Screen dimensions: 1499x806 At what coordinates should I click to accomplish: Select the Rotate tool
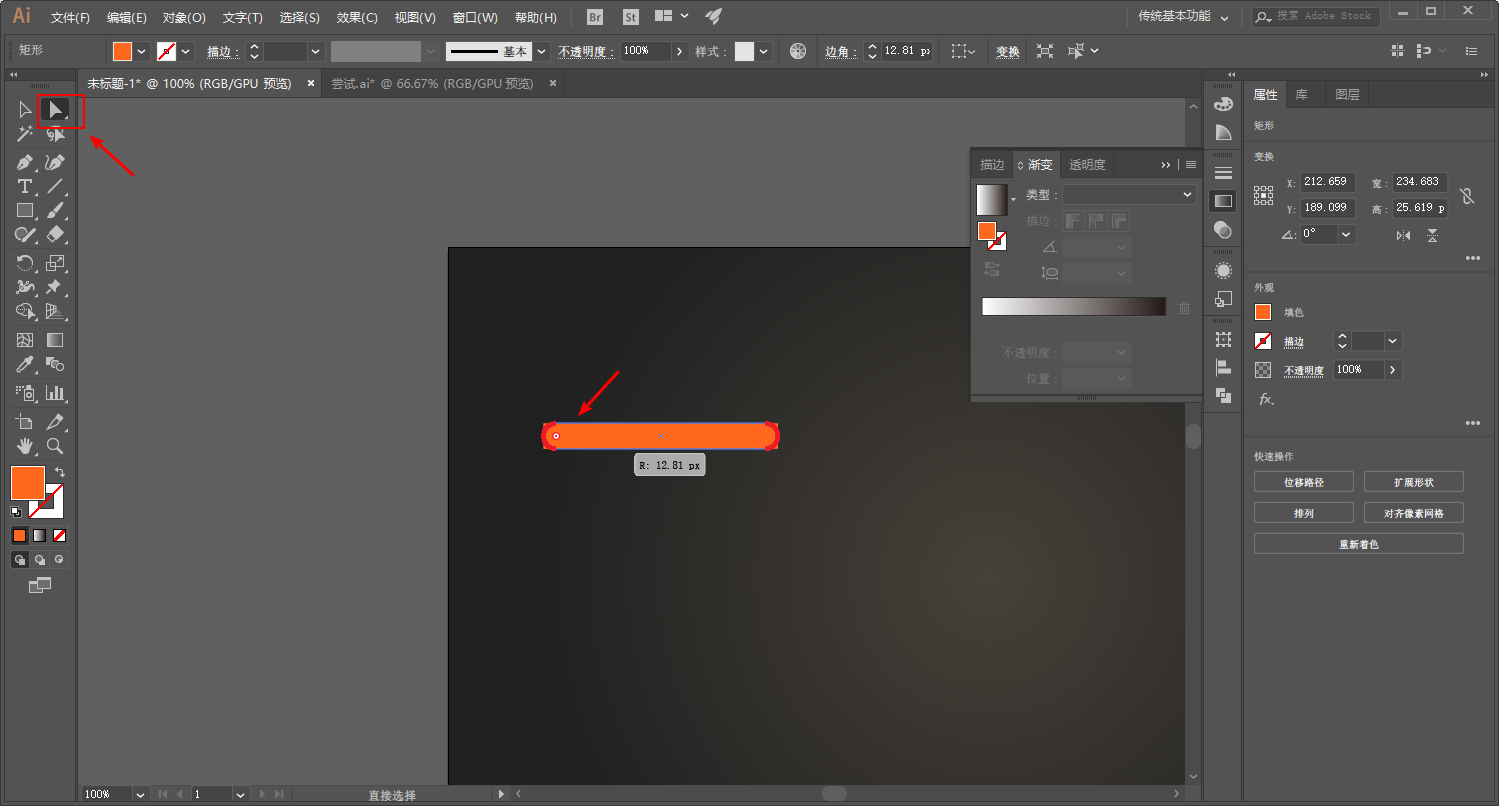click(x=25, y=263)
